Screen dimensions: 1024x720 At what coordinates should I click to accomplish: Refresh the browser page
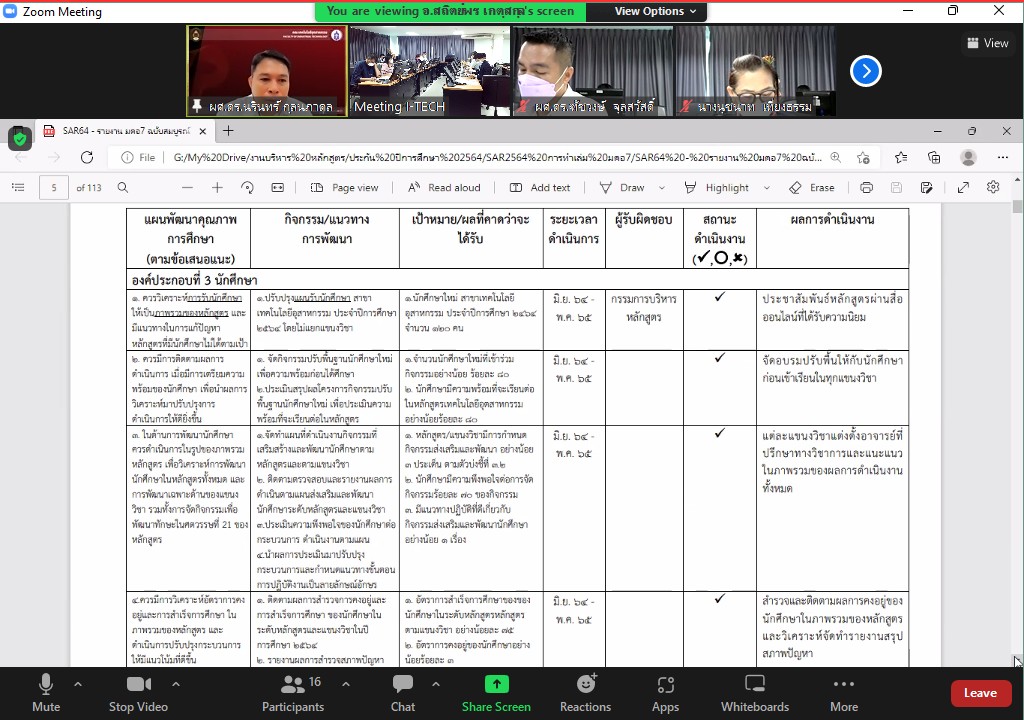coord(87,157)
